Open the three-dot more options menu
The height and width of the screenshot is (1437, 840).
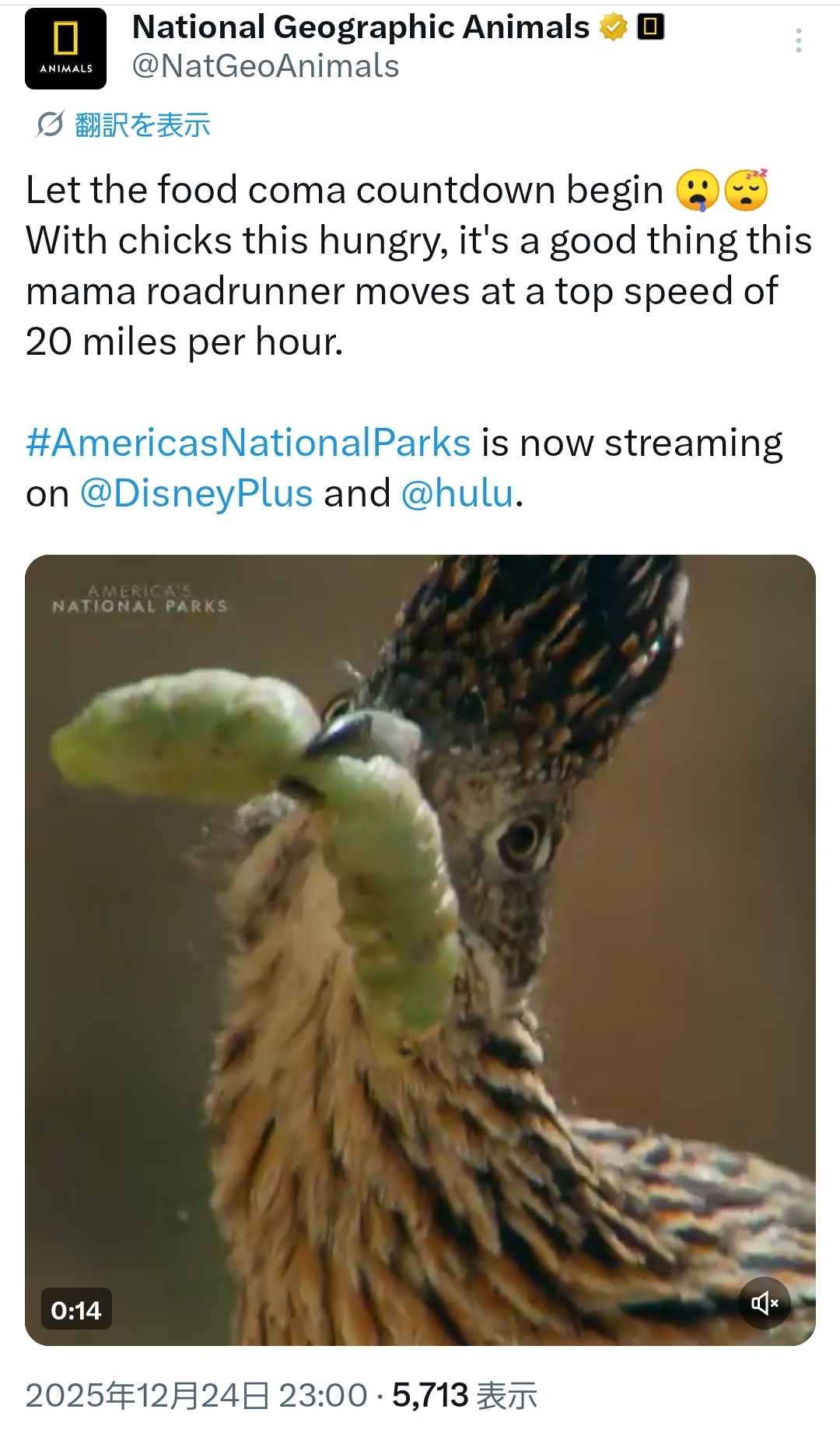click(x=798, y=40)
